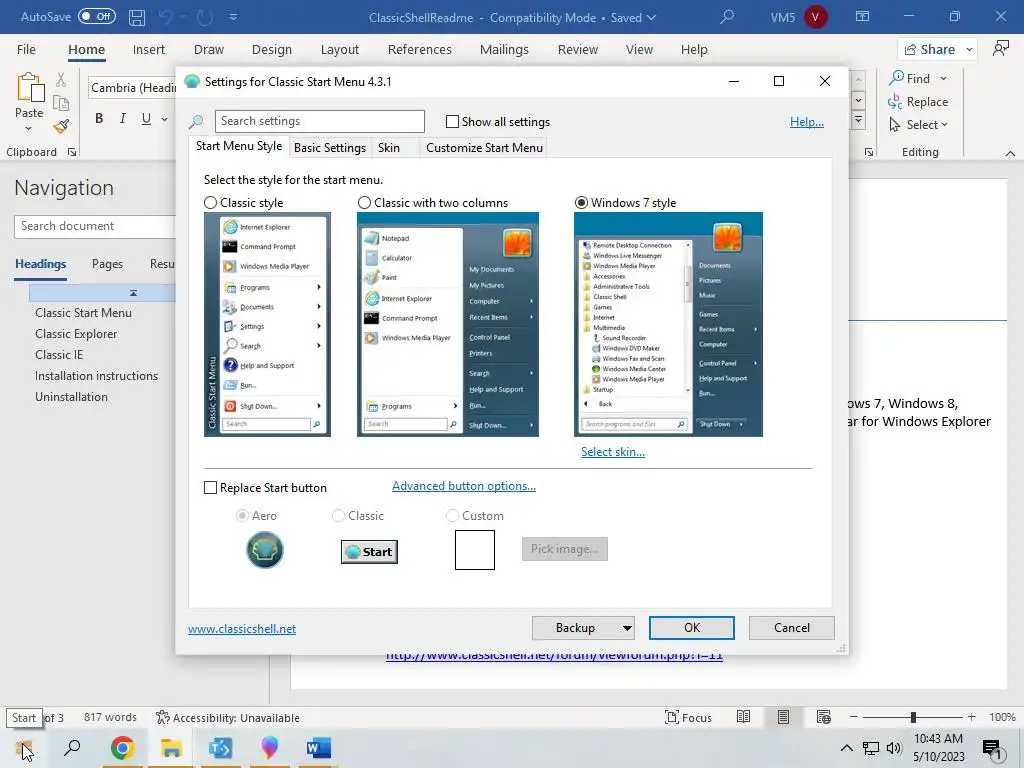
Task: Toggle Bold formatting in Word ribbon
Action: (99, 118)
